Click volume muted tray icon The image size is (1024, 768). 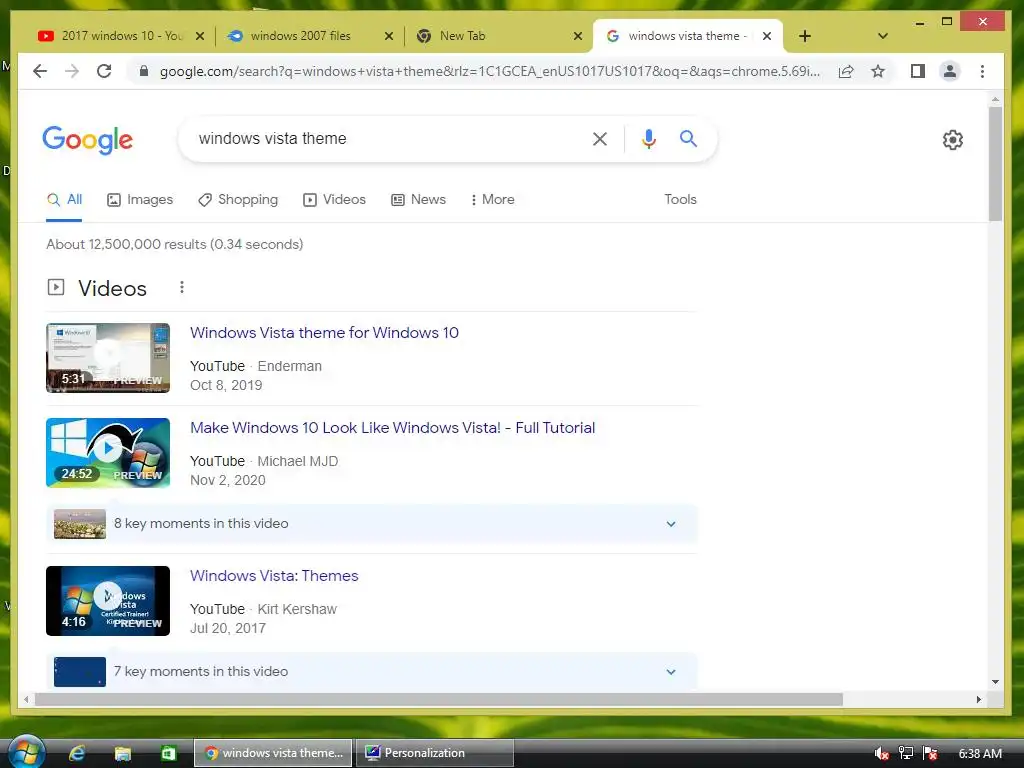881,753
